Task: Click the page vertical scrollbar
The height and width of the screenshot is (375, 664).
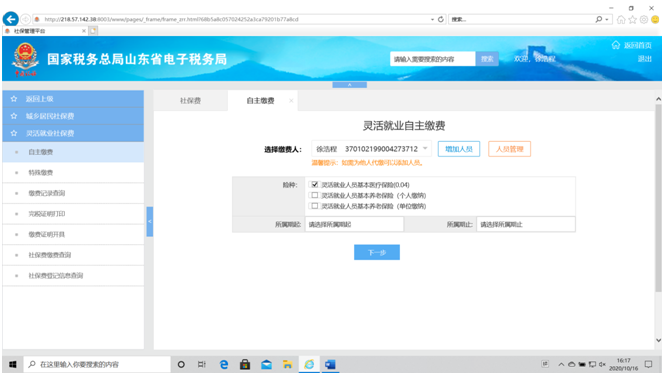Action: pyautogui.click(x=658, y=198)
